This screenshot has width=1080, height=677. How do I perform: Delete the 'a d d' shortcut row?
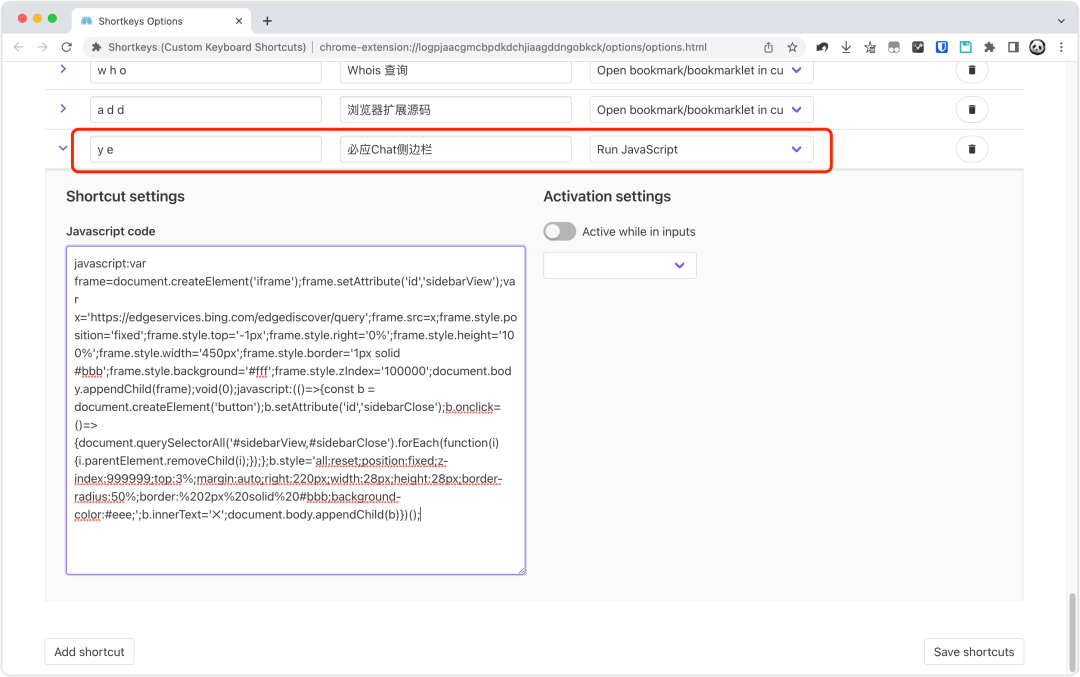click(x=972, y=110)
